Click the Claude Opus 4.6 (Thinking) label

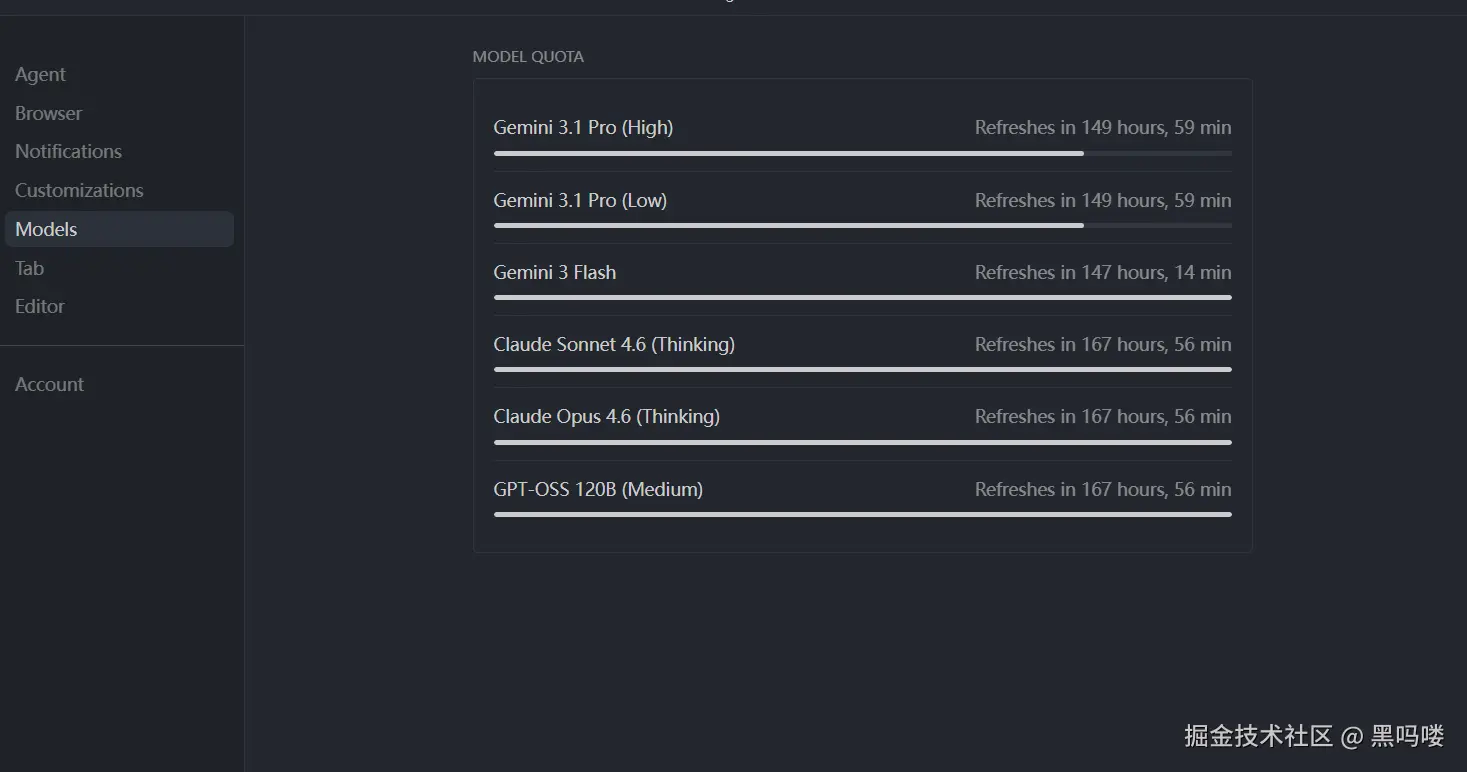tap(606, 416)
